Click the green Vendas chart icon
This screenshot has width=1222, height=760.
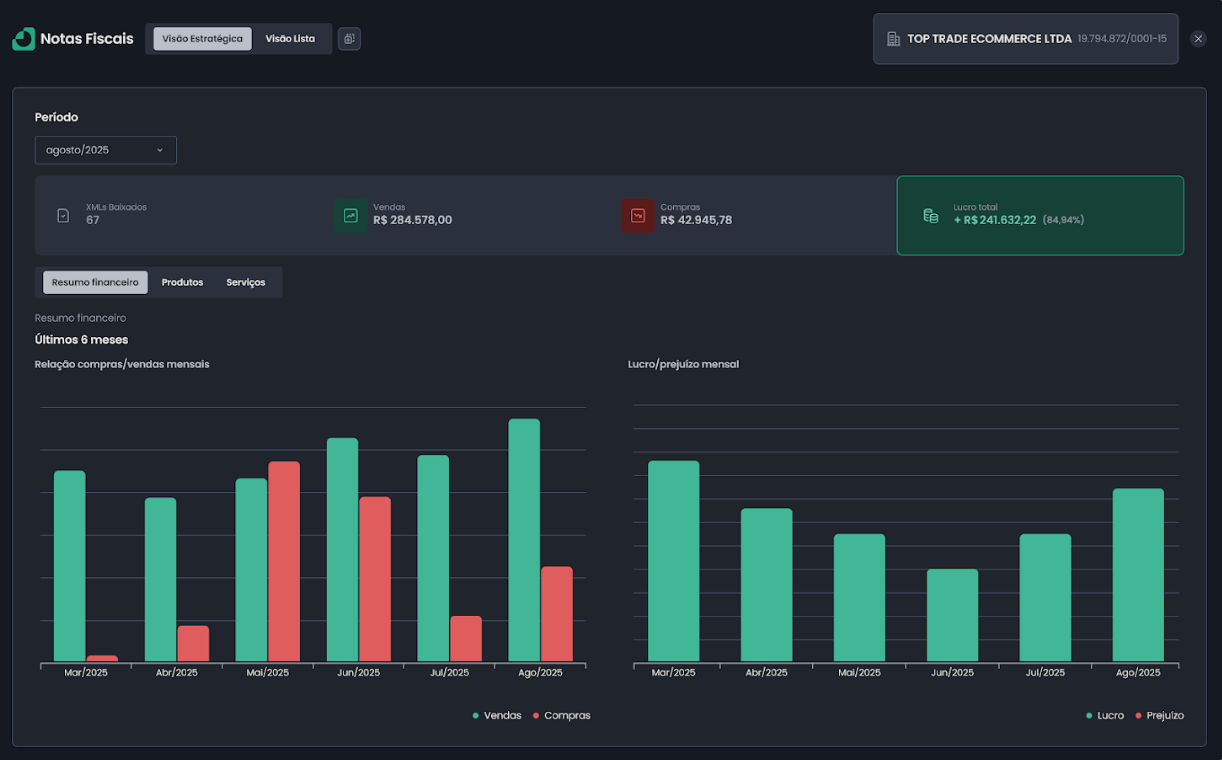350,215
